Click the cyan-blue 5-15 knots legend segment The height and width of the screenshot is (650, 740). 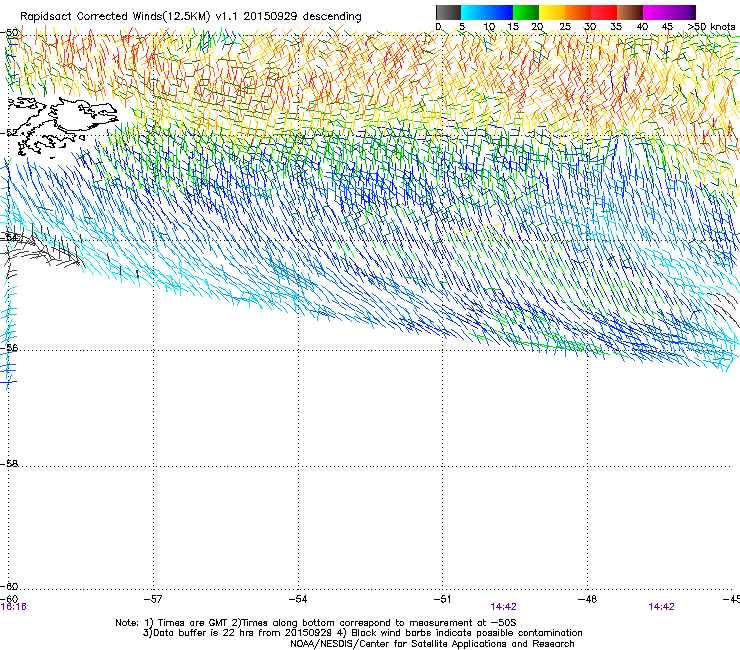(x=487, y=12)
